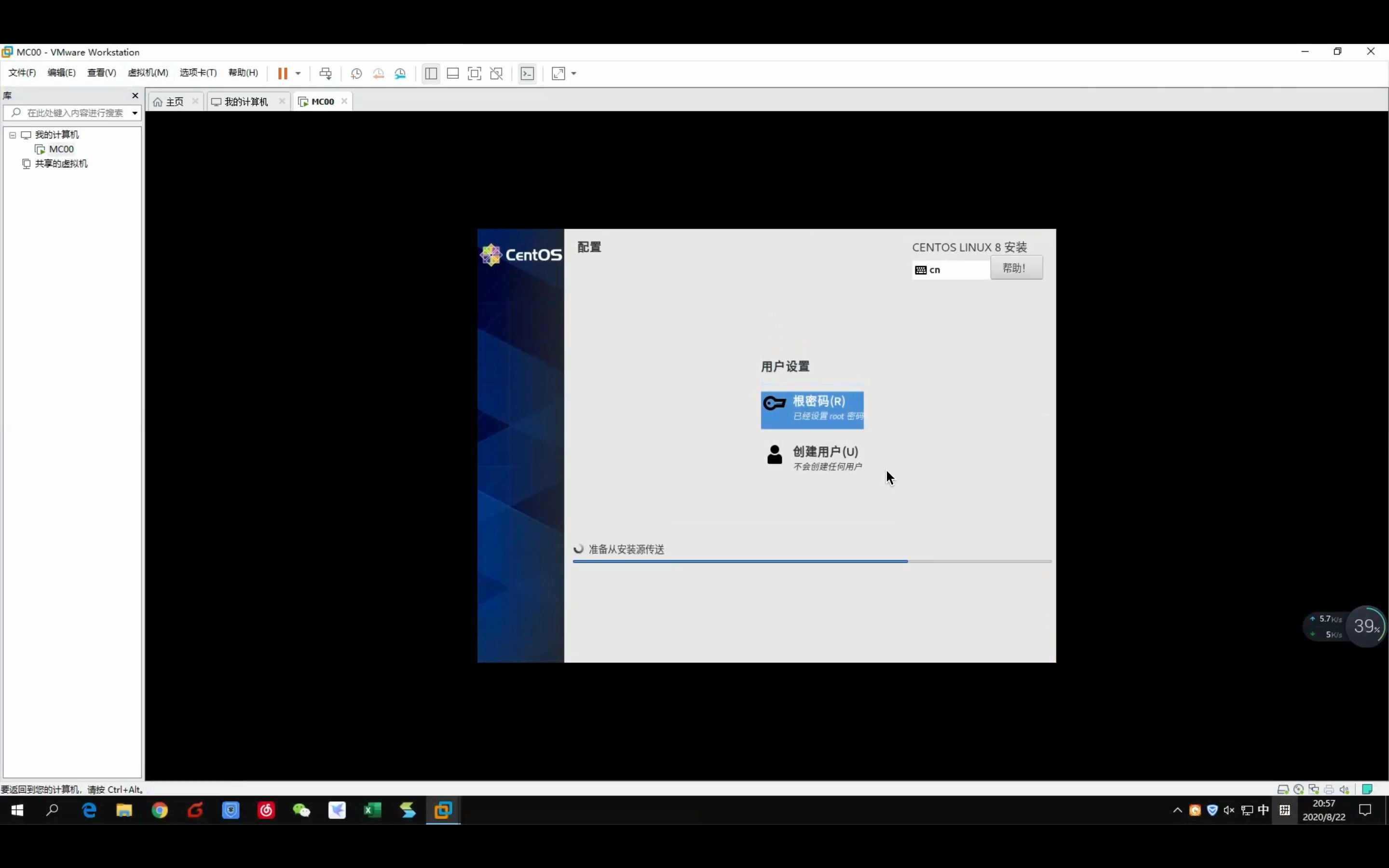
Task: Open WeChat from the taskbar
Action: pos(301,810)
